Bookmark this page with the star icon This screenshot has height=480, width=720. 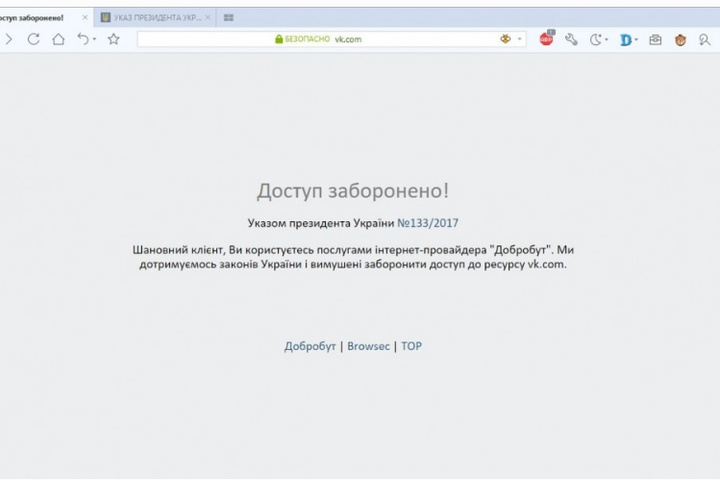pos(113,39)
